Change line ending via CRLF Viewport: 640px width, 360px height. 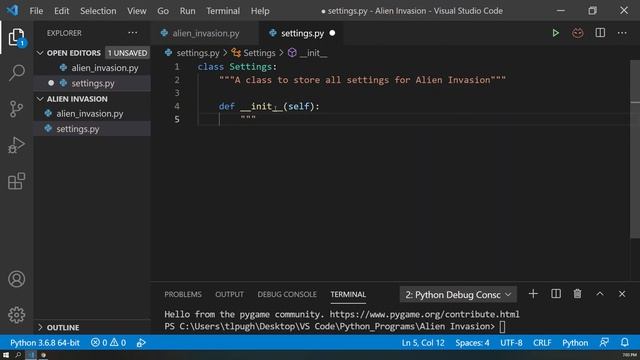coord(542,343)
